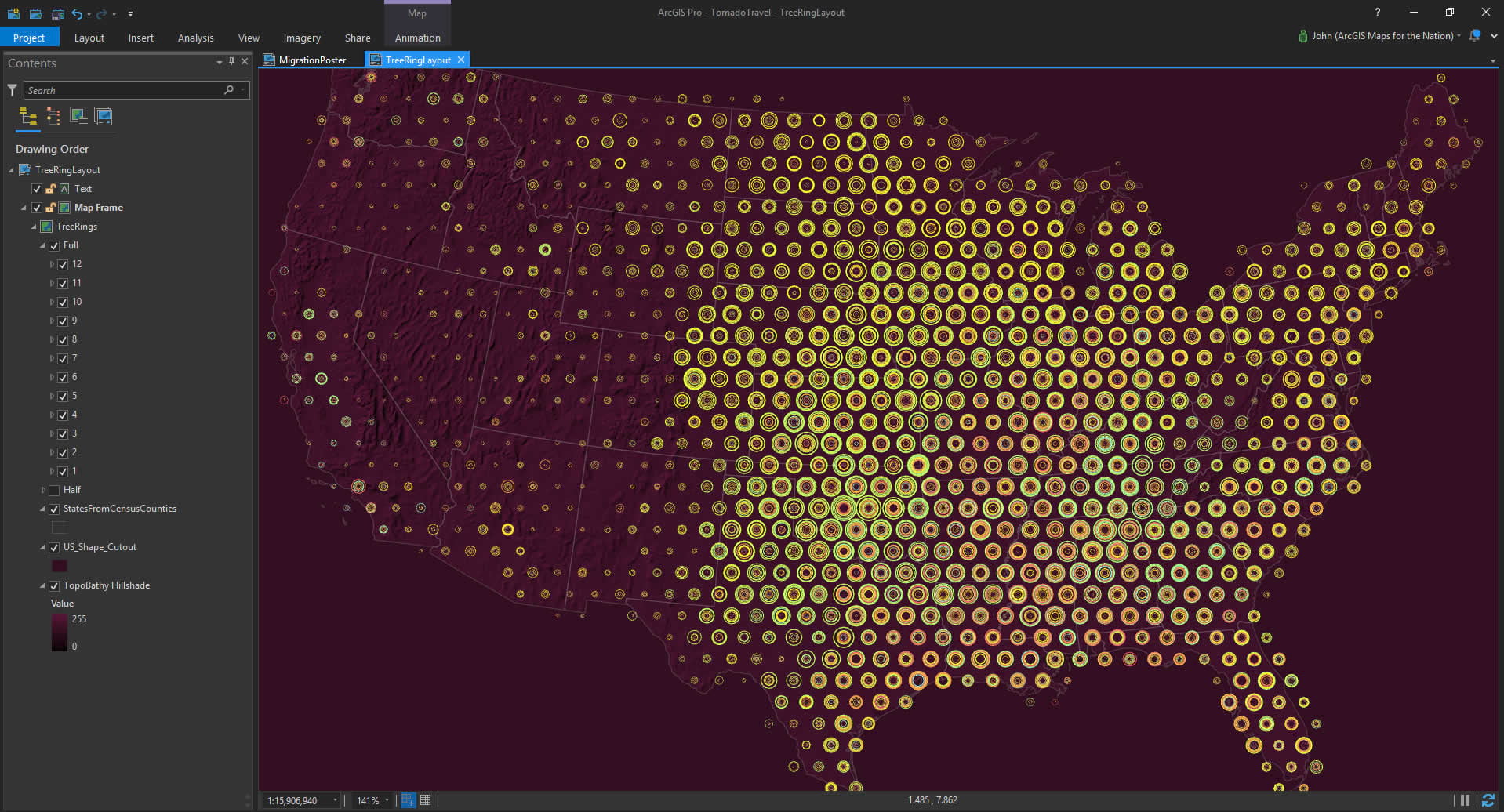The height and width of the screenshot is (812, 1504).
Task: Switch to the Animation ribbon tab
Action: click(417, 38)
